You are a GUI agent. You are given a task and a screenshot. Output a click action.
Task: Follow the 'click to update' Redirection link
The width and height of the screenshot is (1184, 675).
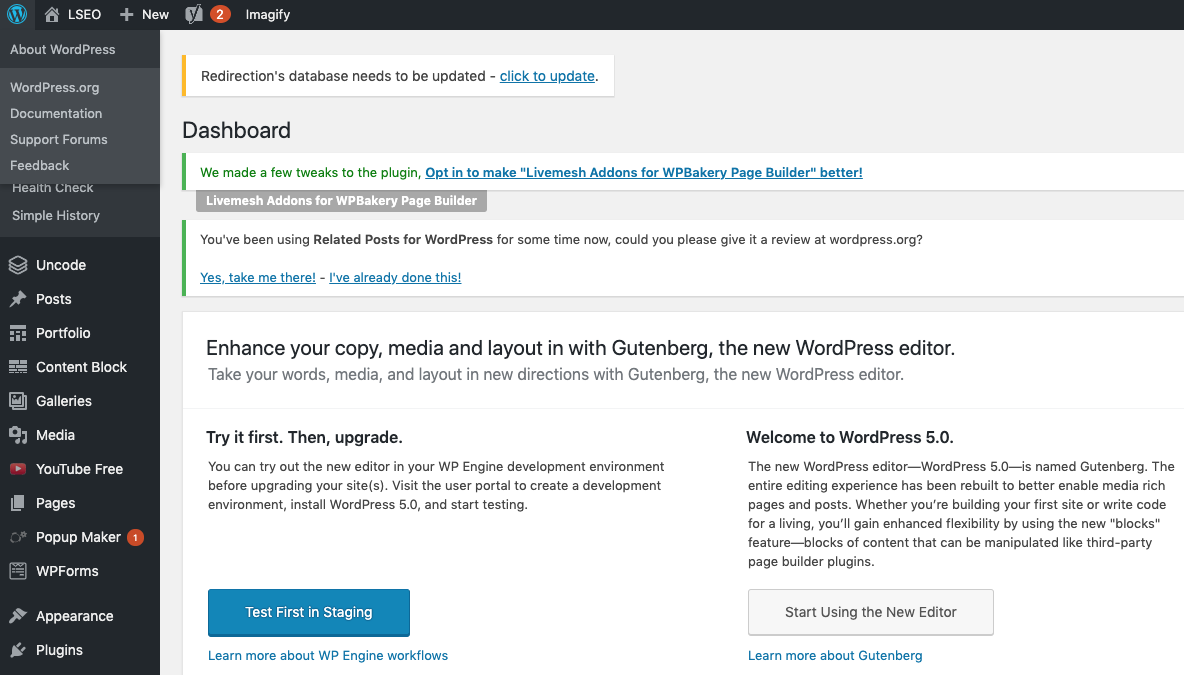click(547, 75)
